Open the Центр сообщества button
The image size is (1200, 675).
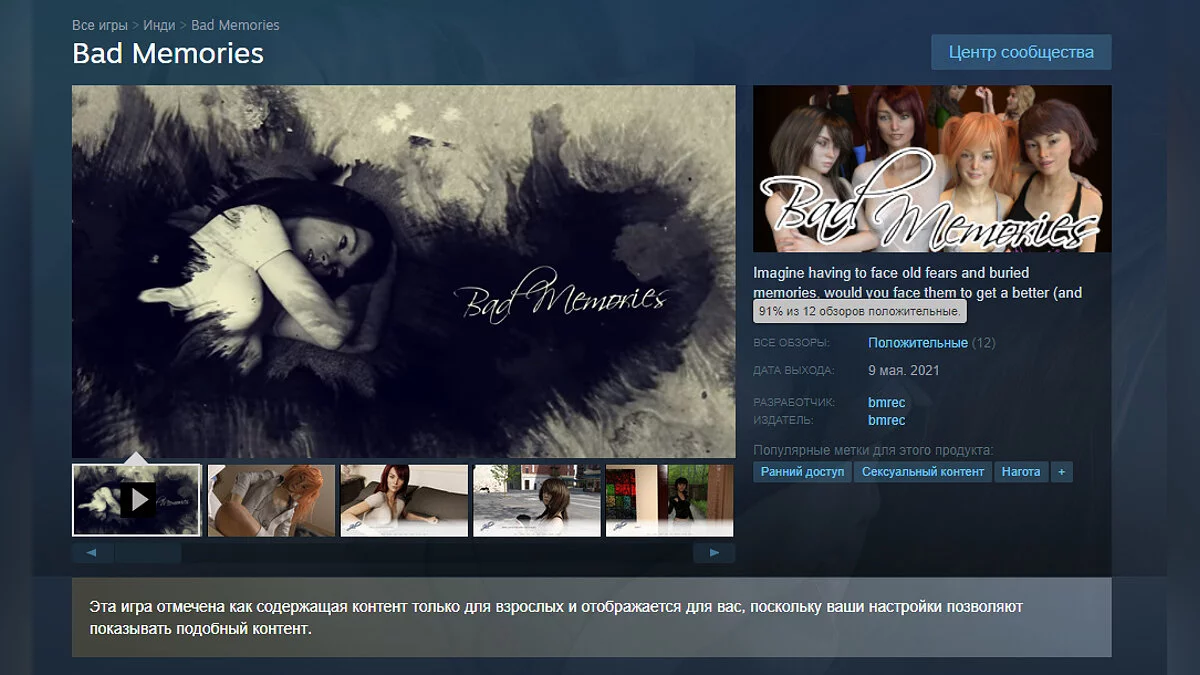point(1021,52)
